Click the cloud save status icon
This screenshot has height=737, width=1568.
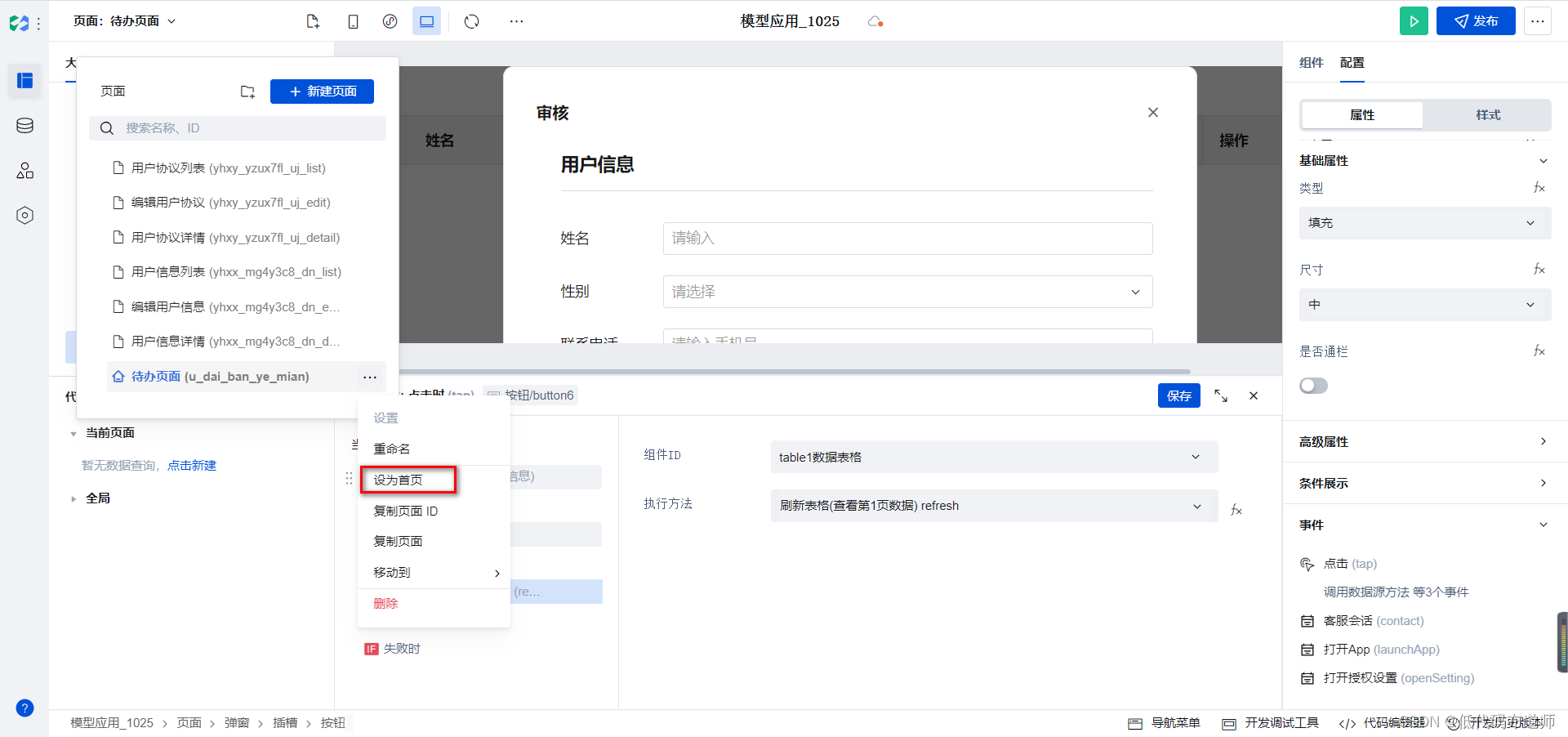(x=875, y=21)
